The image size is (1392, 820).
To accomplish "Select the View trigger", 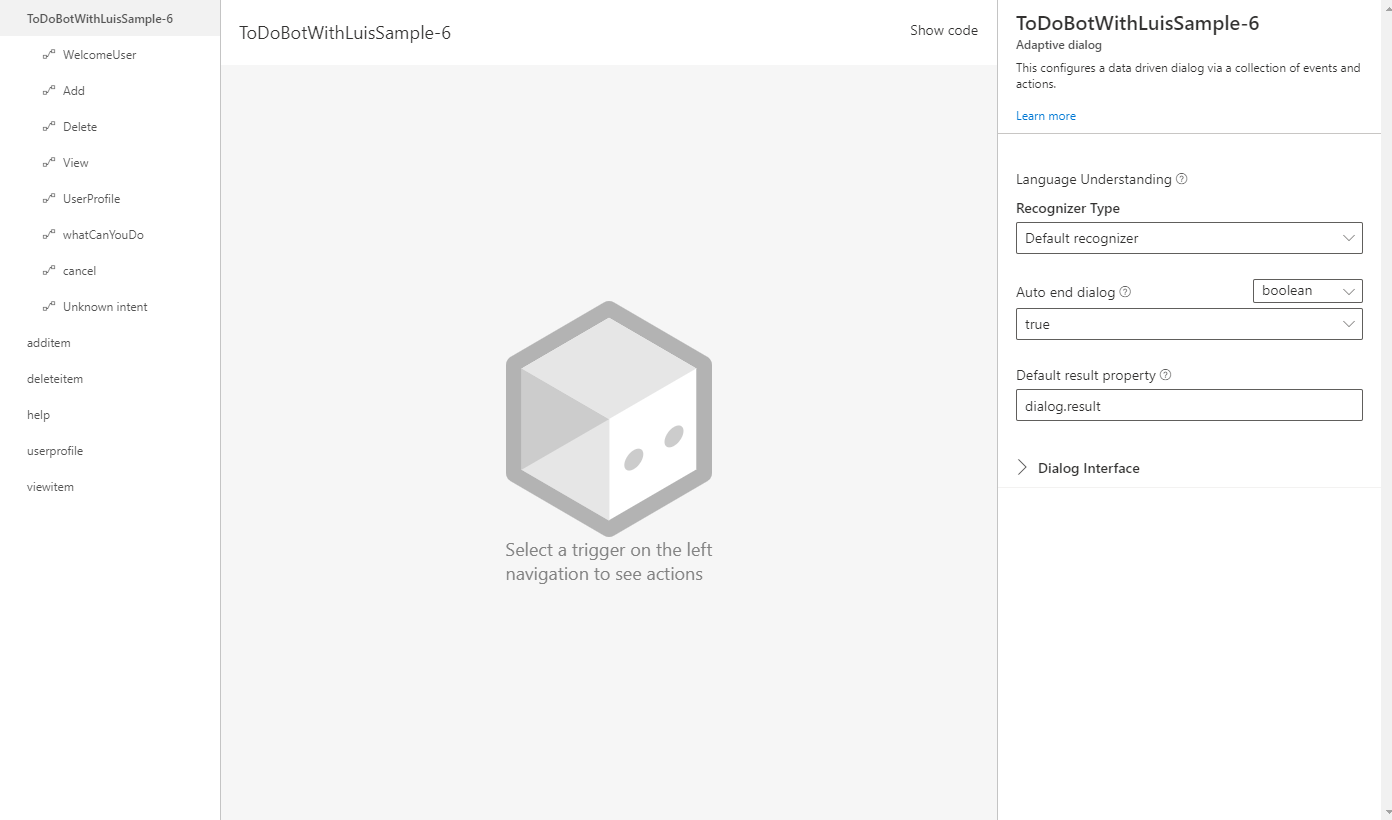I will (x=110, y=163).
